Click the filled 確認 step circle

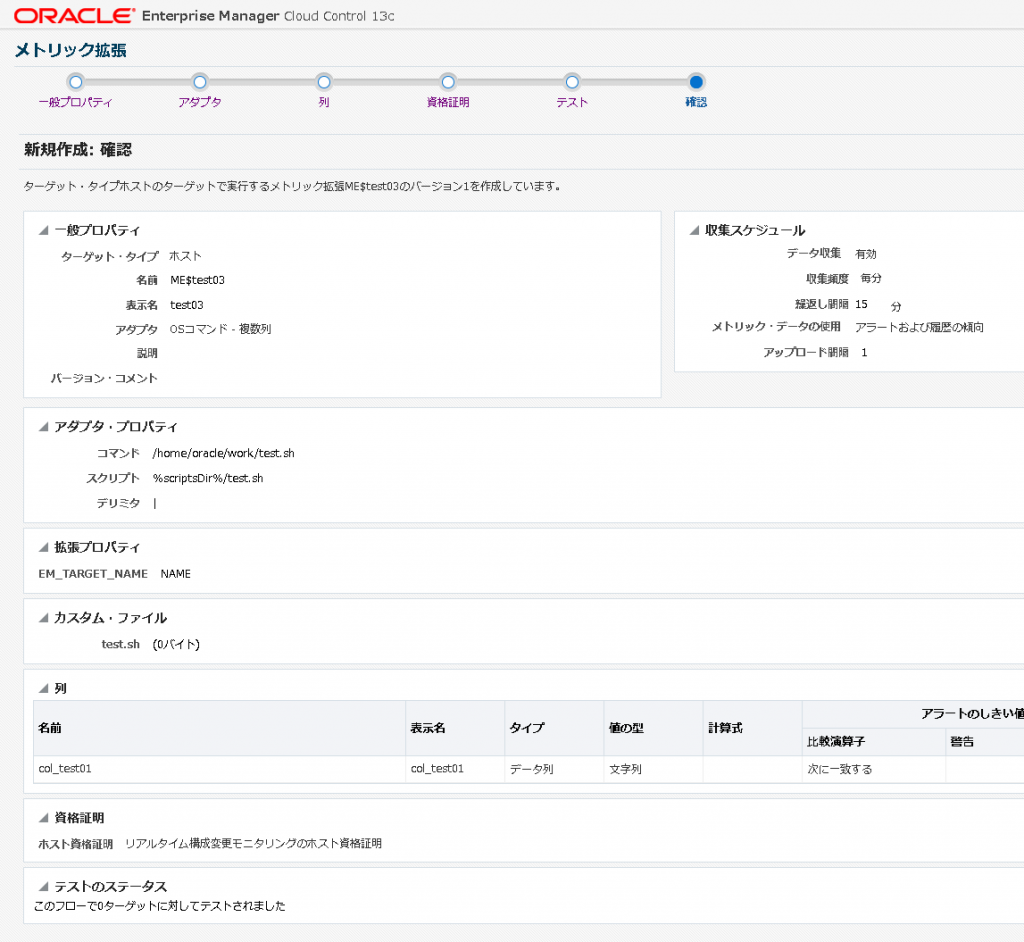pyautogui.click(x=696, y=82)
